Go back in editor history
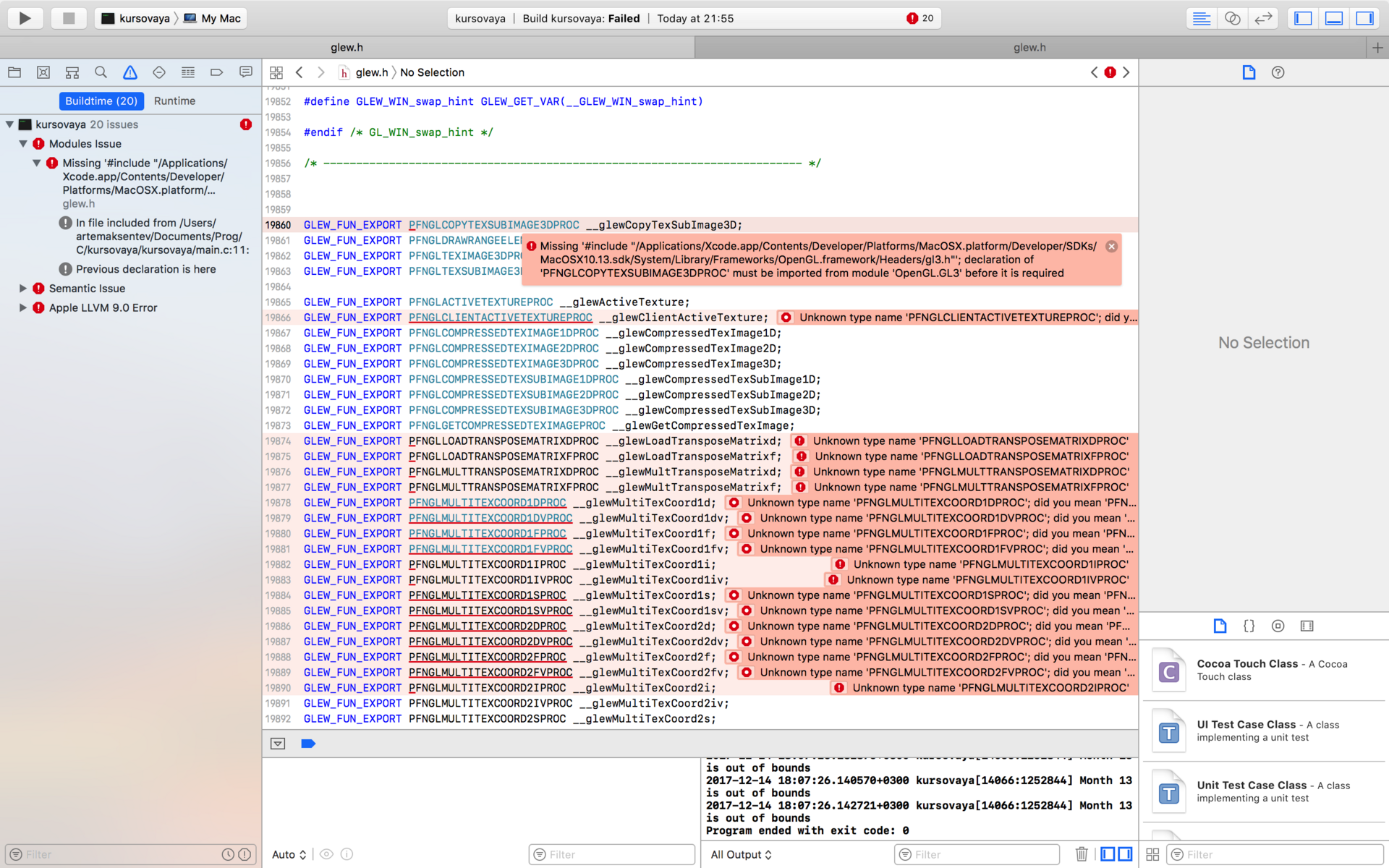Image resolution: width=1389 pixels, height=868 pixels. point(299,72)
